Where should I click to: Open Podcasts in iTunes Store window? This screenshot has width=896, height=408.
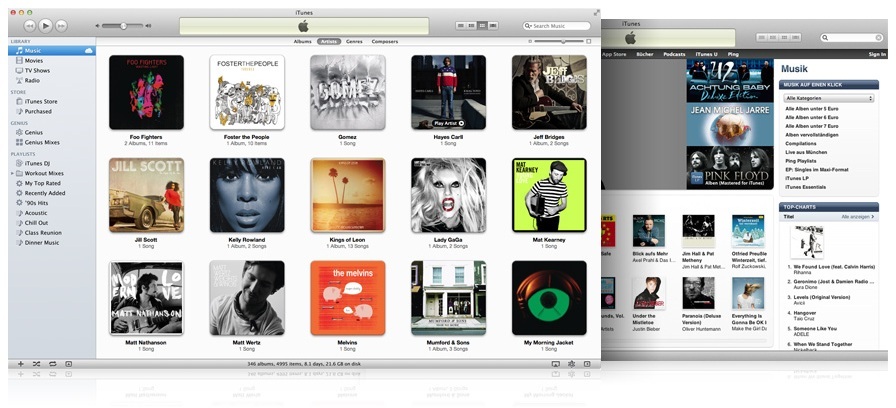click(674, 54)
